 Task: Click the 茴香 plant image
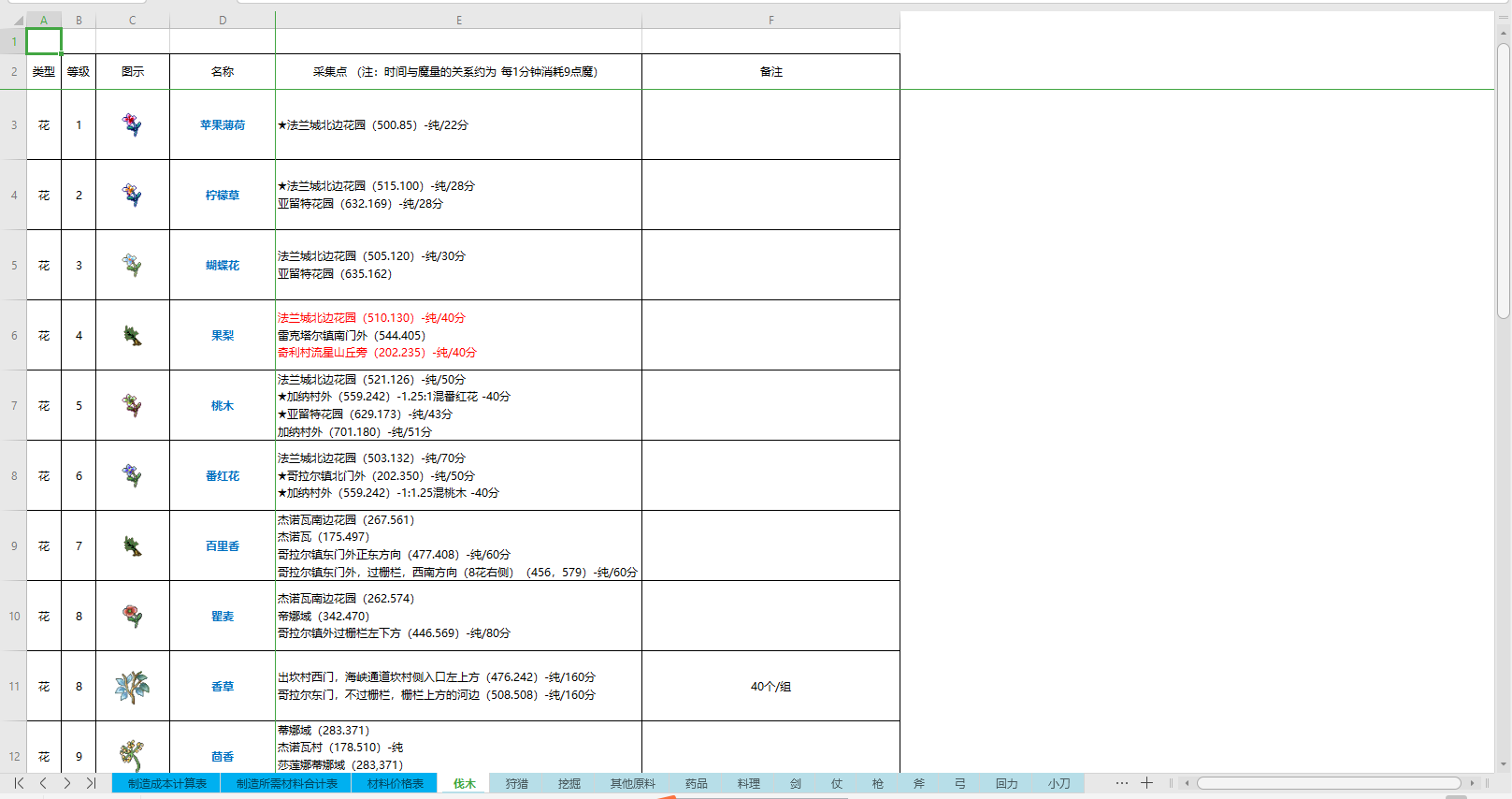coord(132,755)
